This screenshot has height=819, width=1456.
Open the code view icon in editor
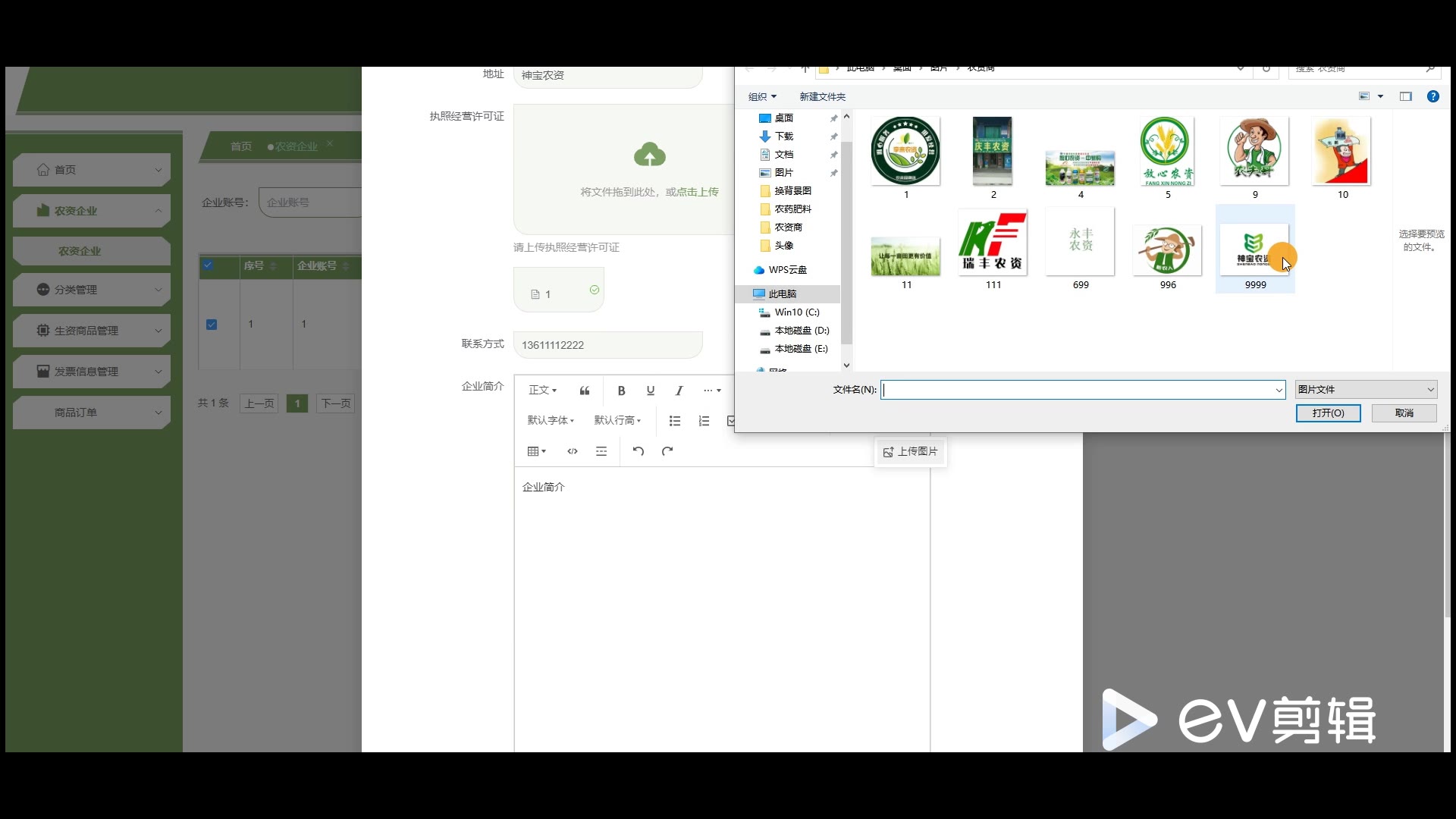point(573,451)
